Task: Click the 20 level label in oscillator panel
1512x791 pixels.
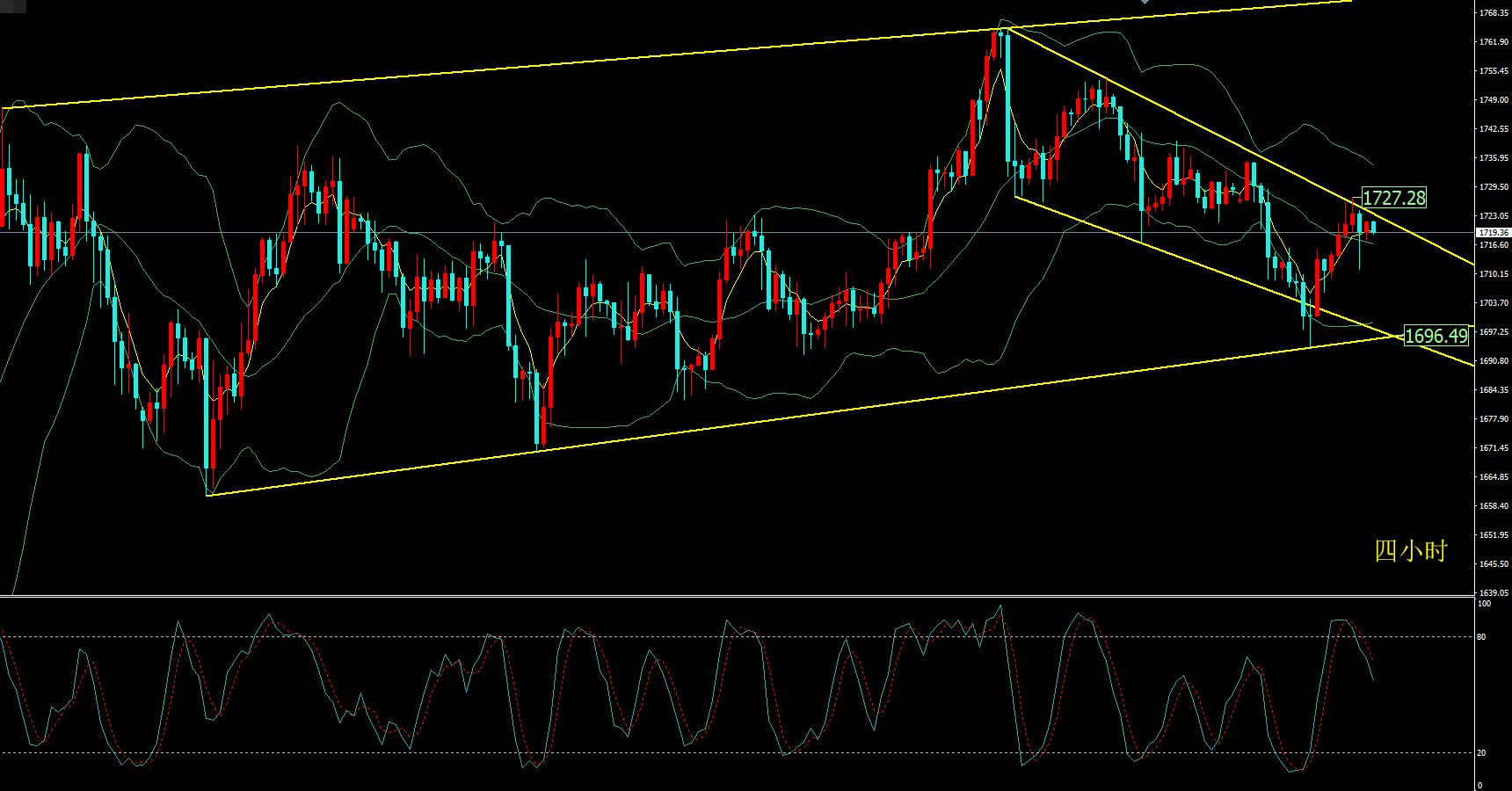Action: [1482, 753]
